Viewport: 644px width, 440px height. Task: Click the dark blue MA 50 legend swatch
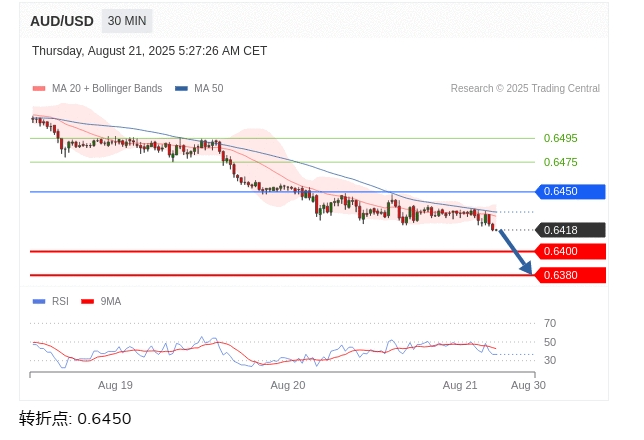point(182,88)
